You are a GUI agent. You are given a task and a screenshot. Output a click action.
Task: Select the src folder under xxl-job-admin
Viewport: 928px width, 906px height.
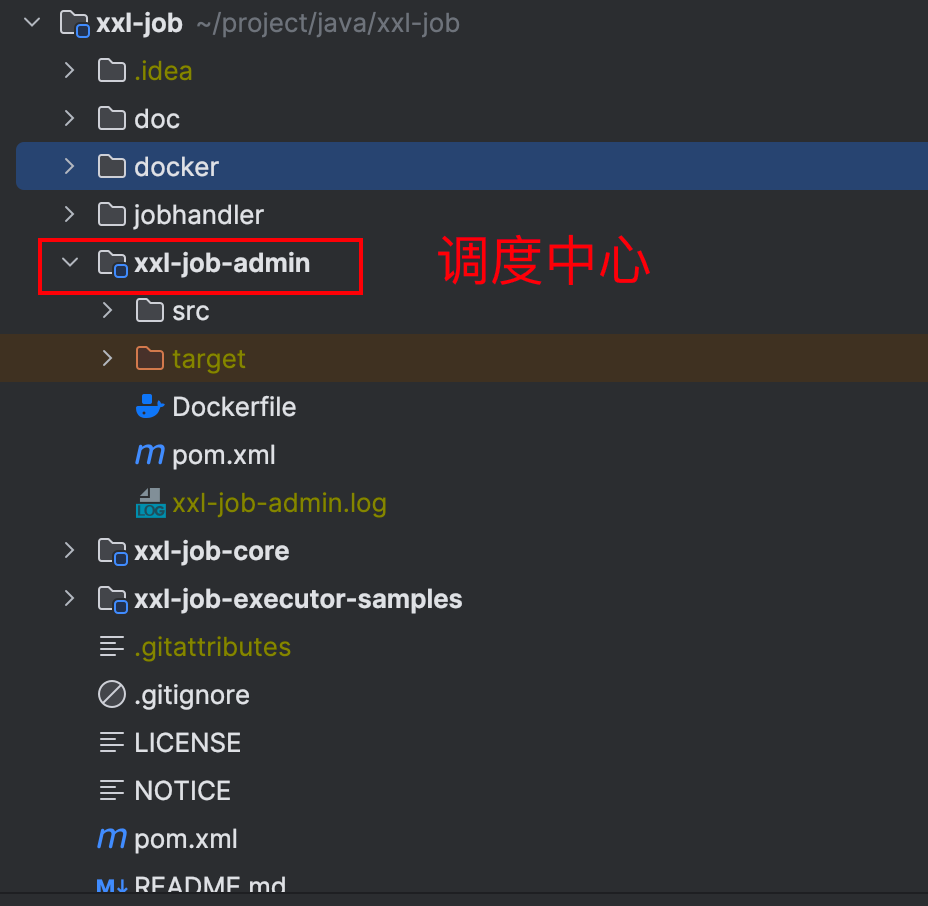(188, 311)
